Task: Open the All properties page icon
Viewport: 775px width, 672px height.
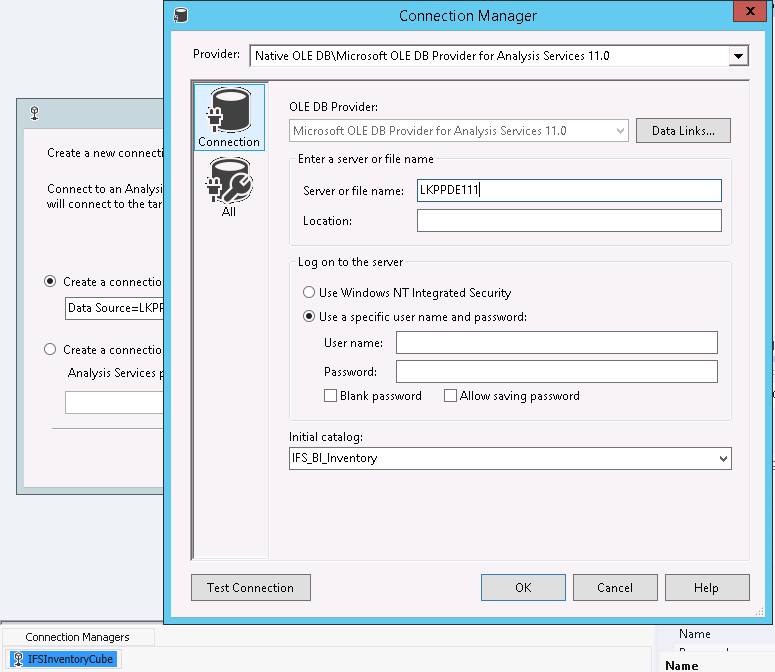Action: coord(229,186)
